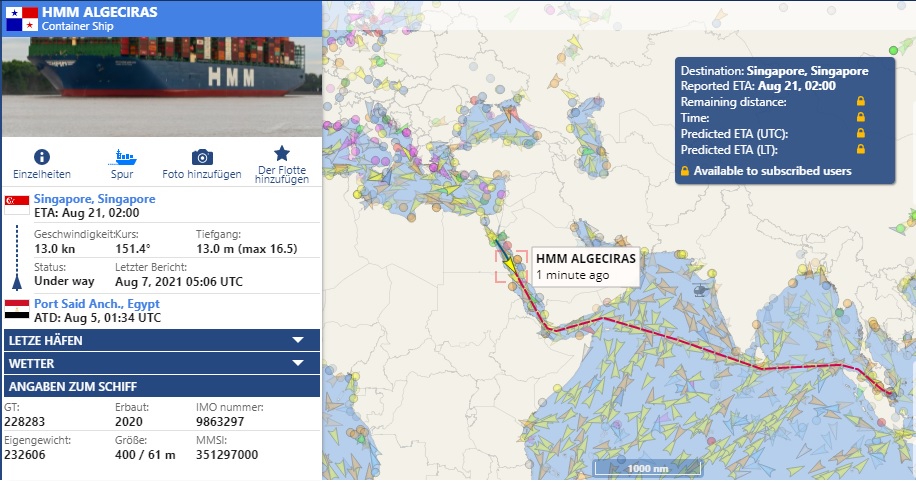Click the Eigengewicht value 232606
Image resolution: width=916 pixels, height=481 pixels.
(25, 455)
